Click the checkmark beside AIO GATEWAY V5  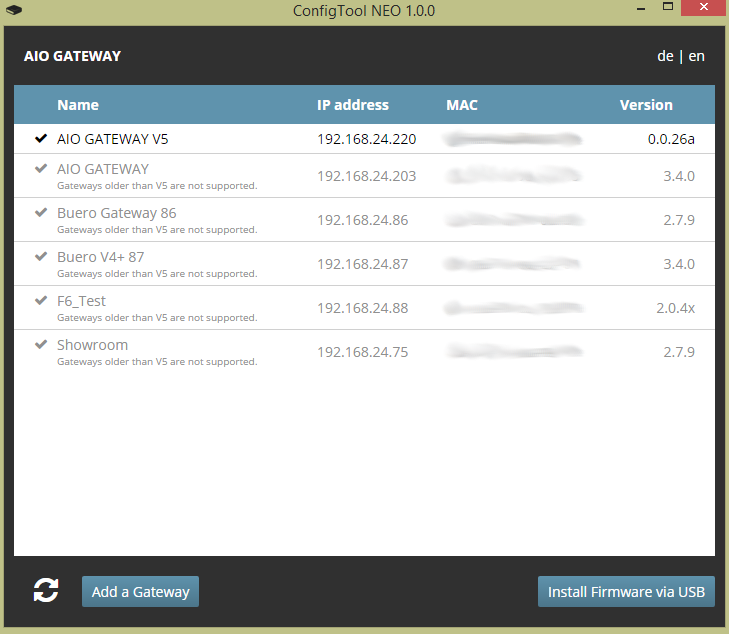click(x=41, y=139)
